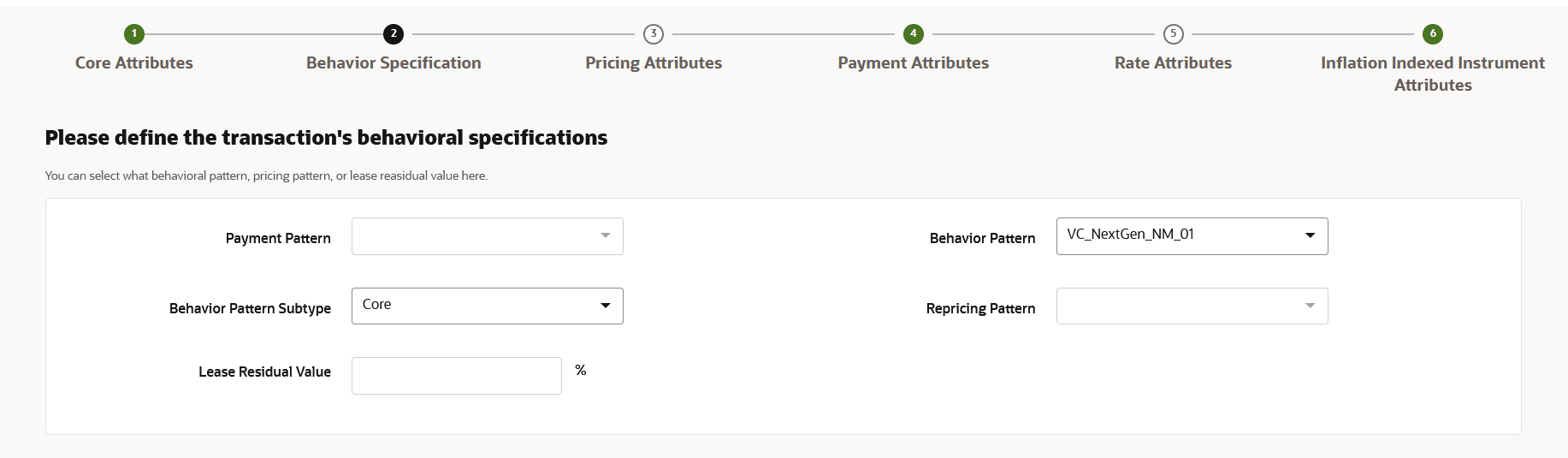Select the Behavior Specification step label

coord(393,63)
